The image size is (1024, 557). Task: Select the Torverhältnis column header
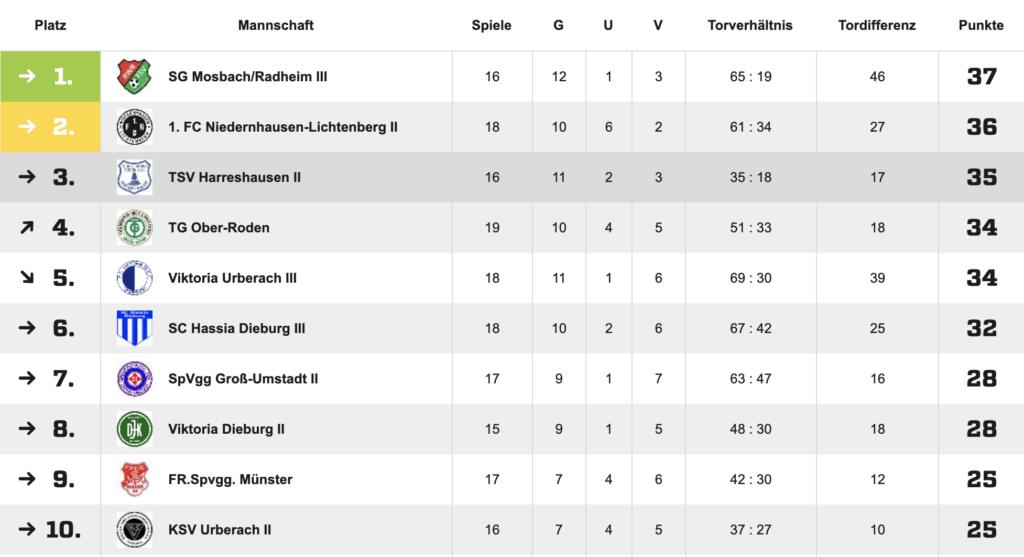click(750, 25)
